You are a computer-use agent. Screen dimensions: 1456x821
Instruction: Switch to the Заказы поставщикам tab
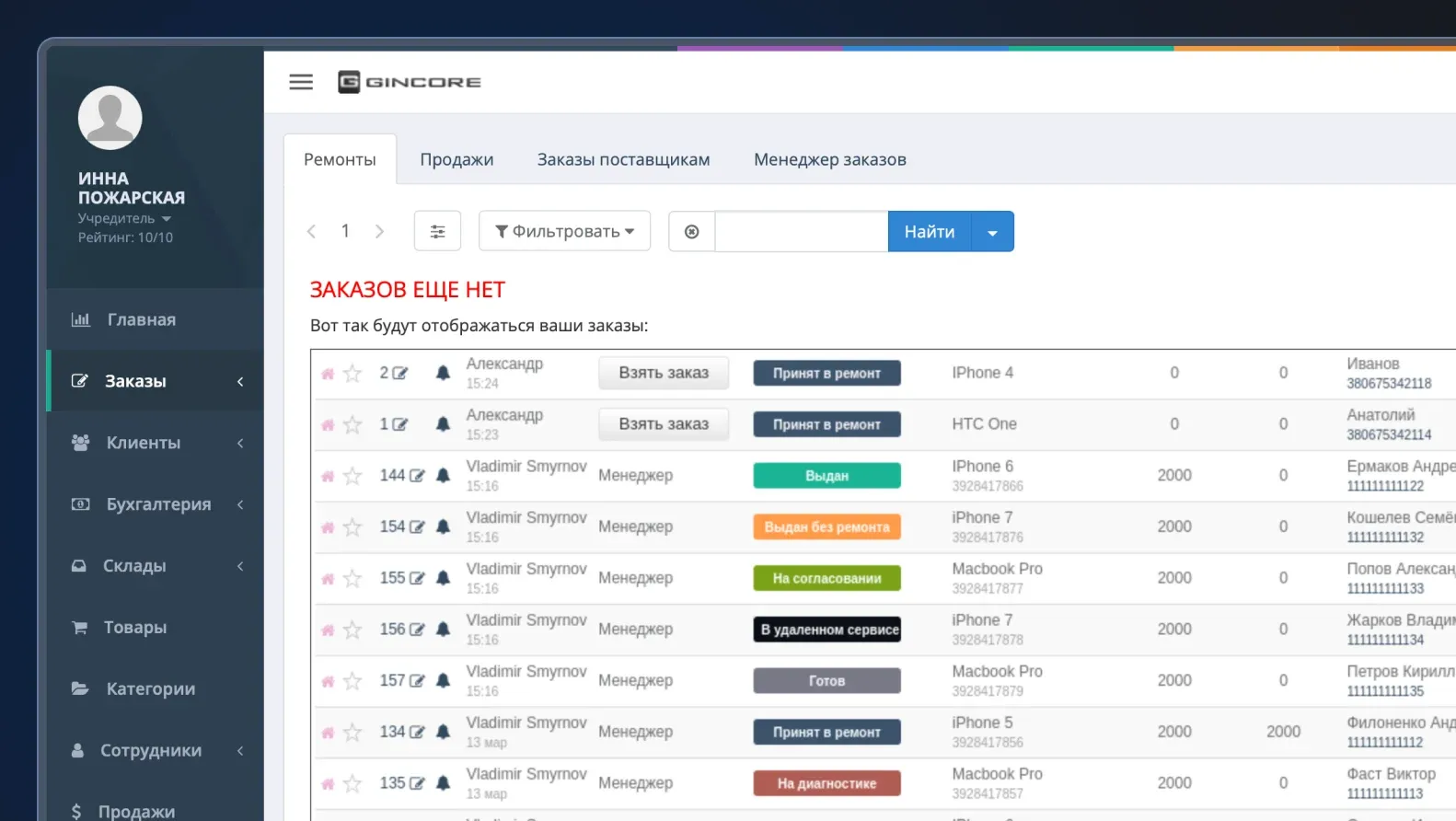click(x=623, y=159)
